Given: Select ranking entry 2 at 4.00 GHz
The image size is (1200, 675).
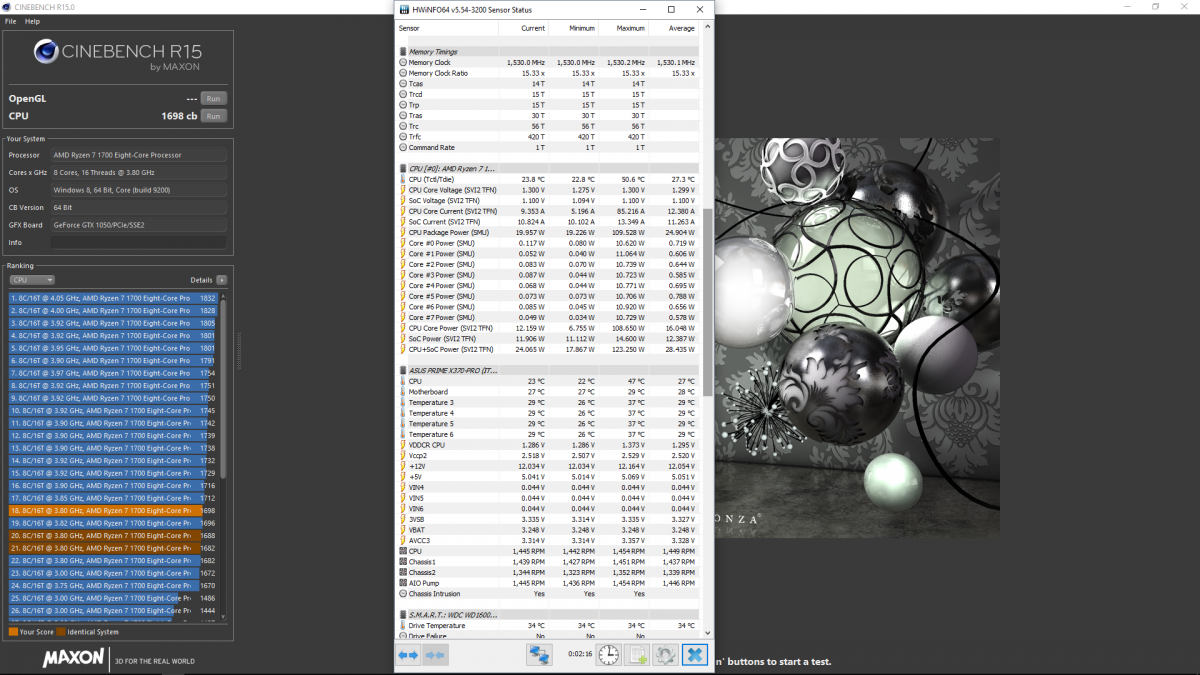Looking at the screenshot, I should 113,310.
